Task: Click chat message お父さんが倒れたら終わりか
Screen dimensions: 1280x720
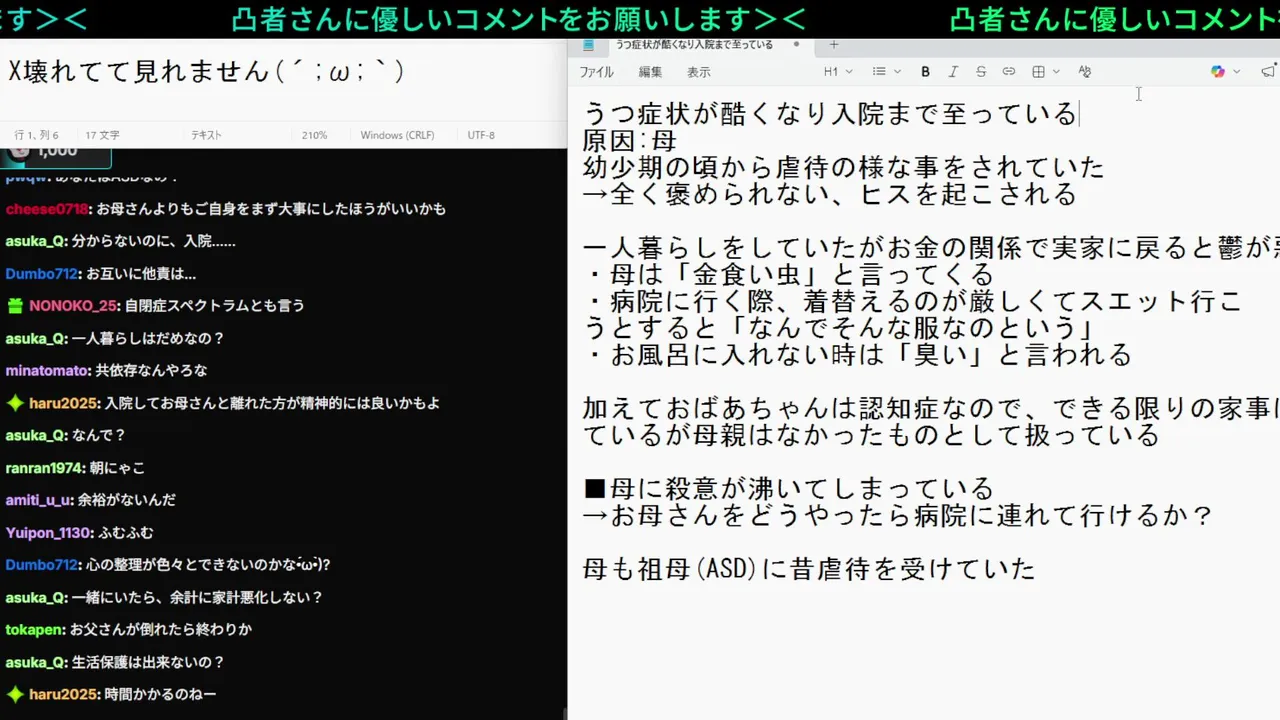Action: pos(161,630)
